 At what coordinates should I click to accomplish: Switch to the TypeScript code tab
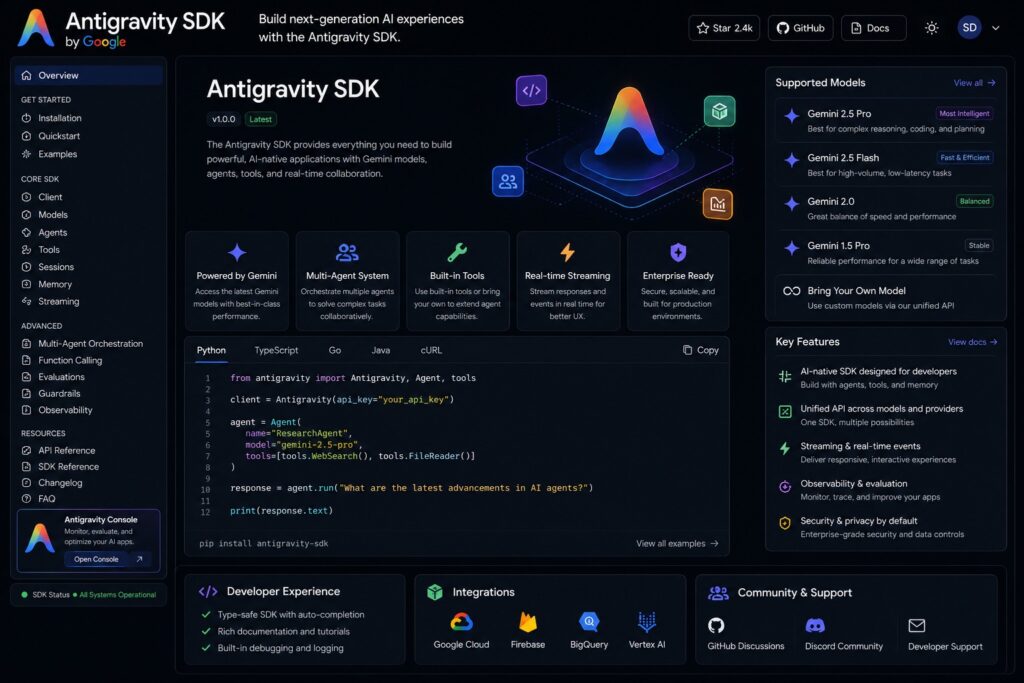coord(276,351)
